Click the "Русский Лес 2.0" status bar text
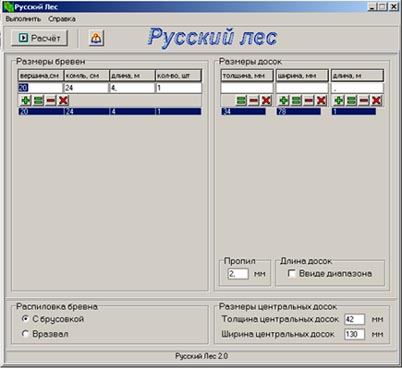 tap(202, 356)
